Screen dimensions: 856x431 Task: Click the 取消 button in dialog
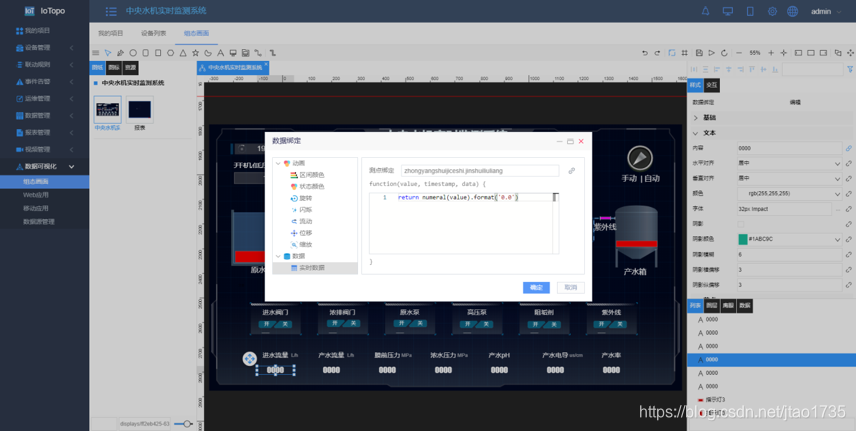(x=570, y=288)
